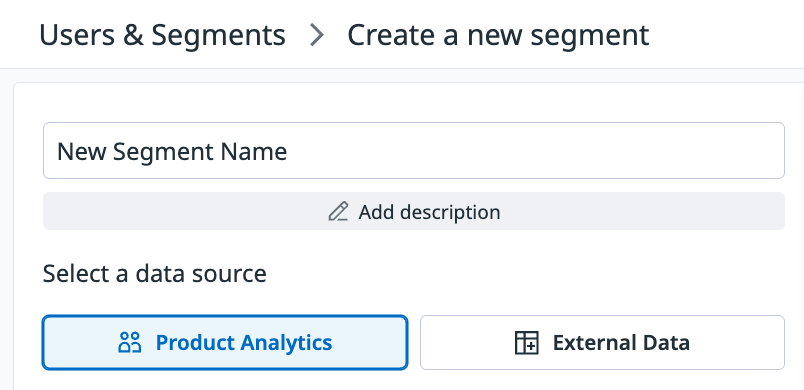The image size is (804, 390).
Task: Select the Create a new segment breadcrumb
Action: coord(498,35)
